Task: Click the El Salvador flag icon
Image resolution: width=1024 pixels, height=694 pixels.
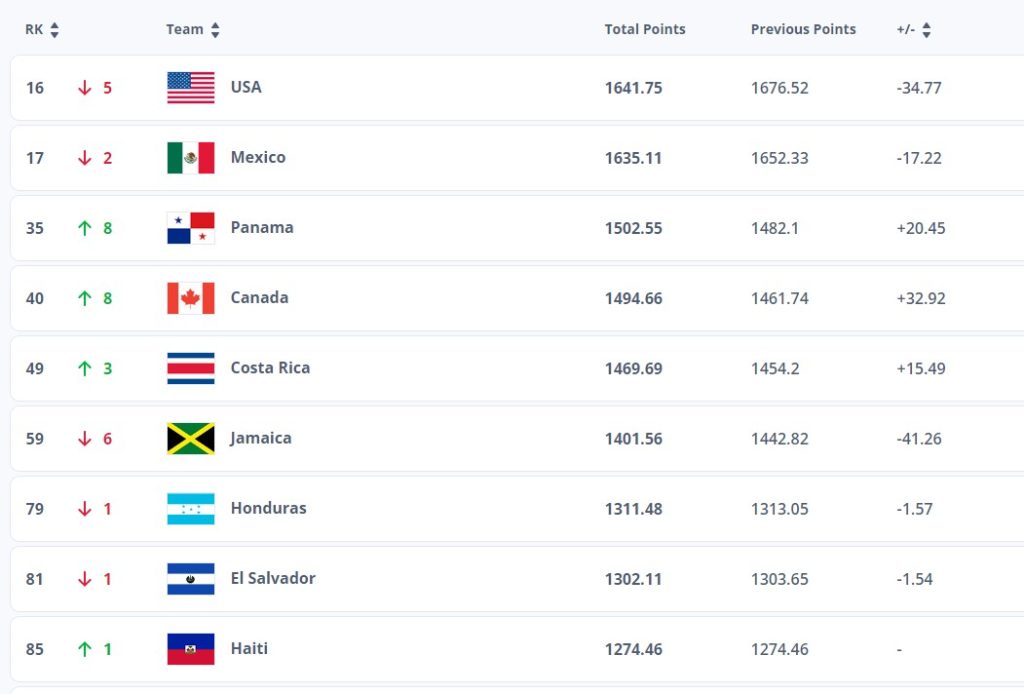Action: 191,579
